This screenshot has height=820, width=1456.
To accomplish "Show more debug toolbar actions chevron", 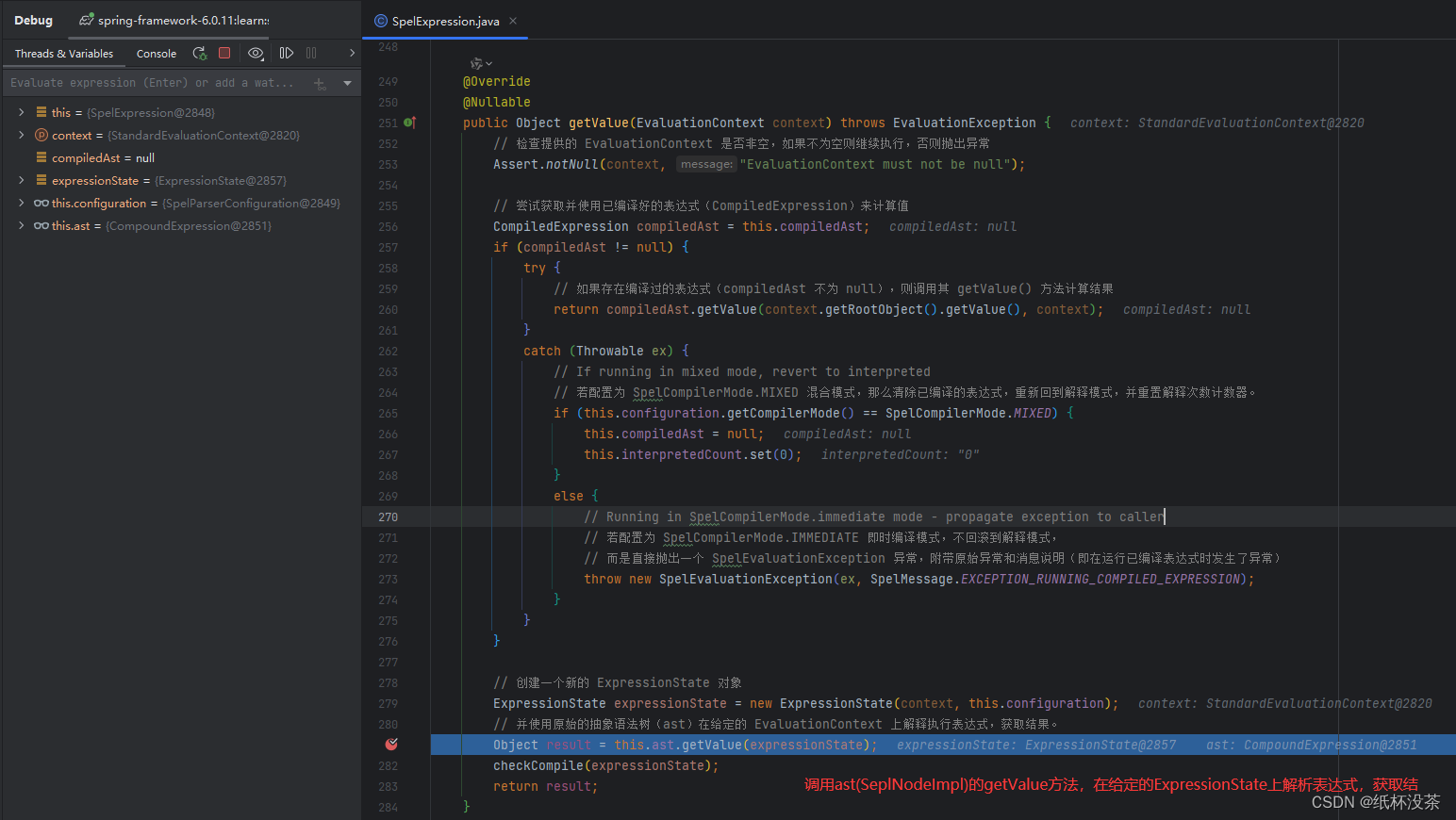I will click(x=352, y=54).
